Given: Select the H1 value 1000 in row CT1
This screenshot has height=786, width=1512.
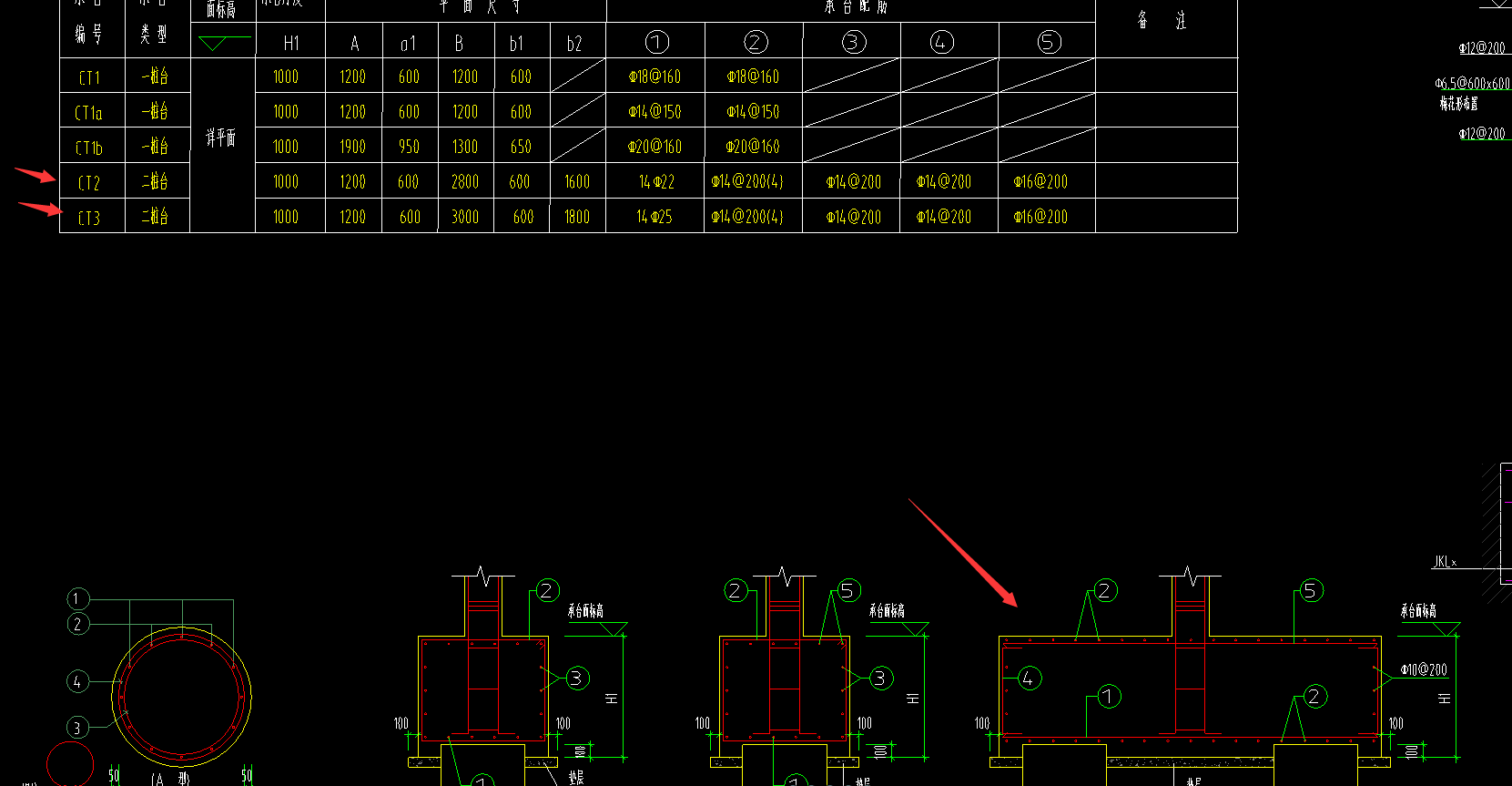Looking at the screenshot, I should pos(286,77).
